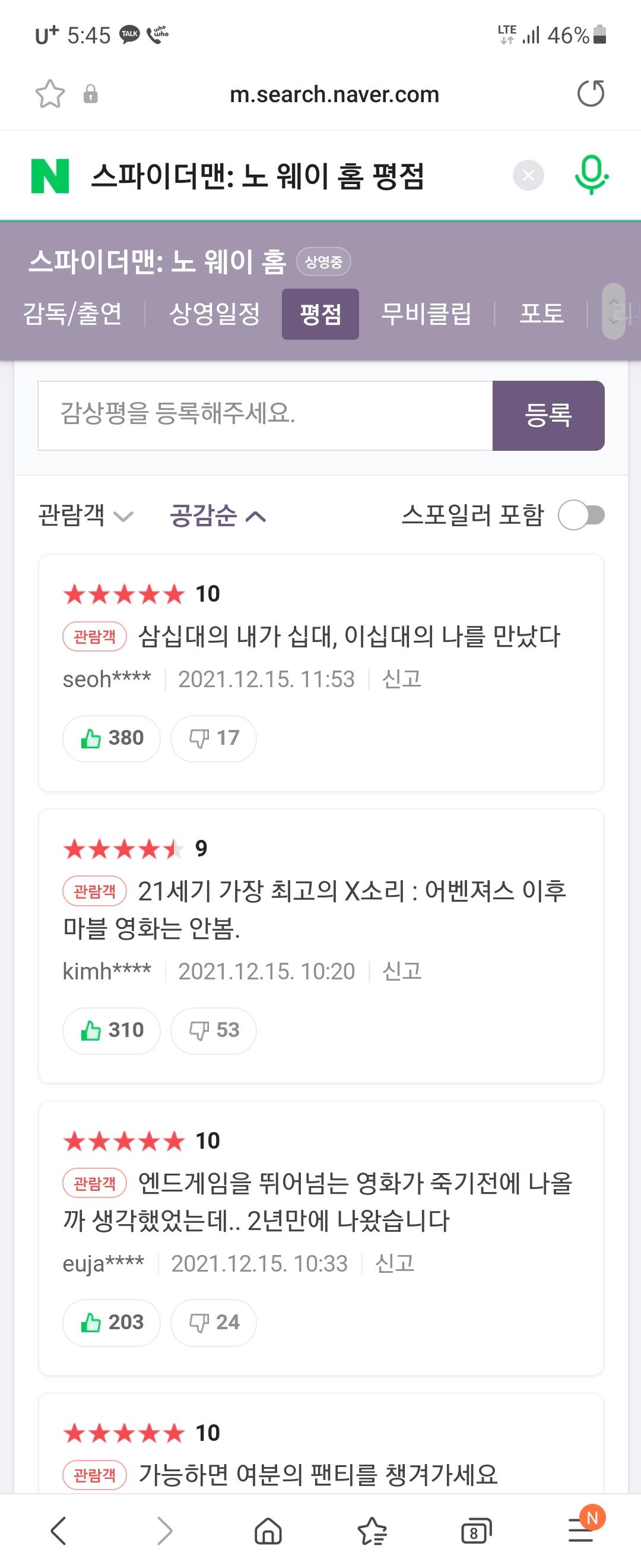Switch to the 상영일정 tab
The image size is (641, 1568).
click(214, 314)
